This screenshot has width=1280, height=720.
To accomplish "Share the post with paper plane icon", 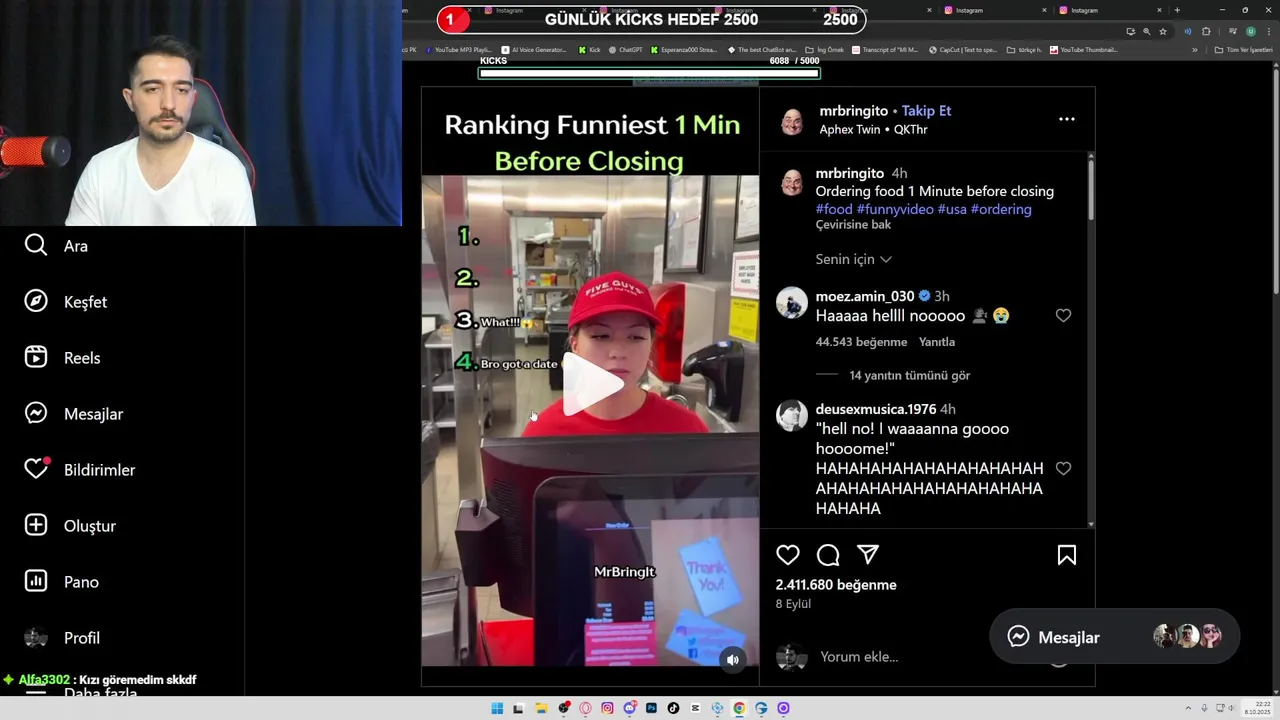I will click(x=868, y=555).
